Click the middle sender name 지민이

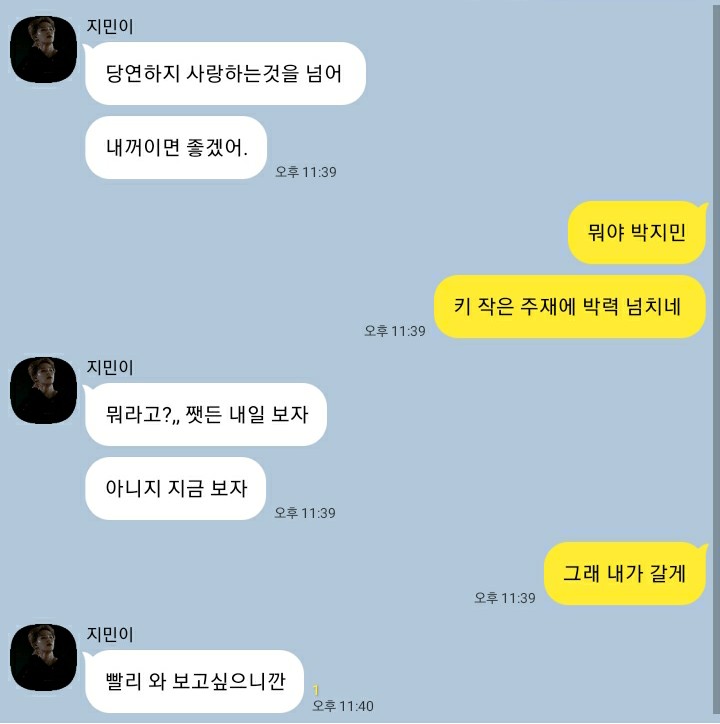click(110, 368)
